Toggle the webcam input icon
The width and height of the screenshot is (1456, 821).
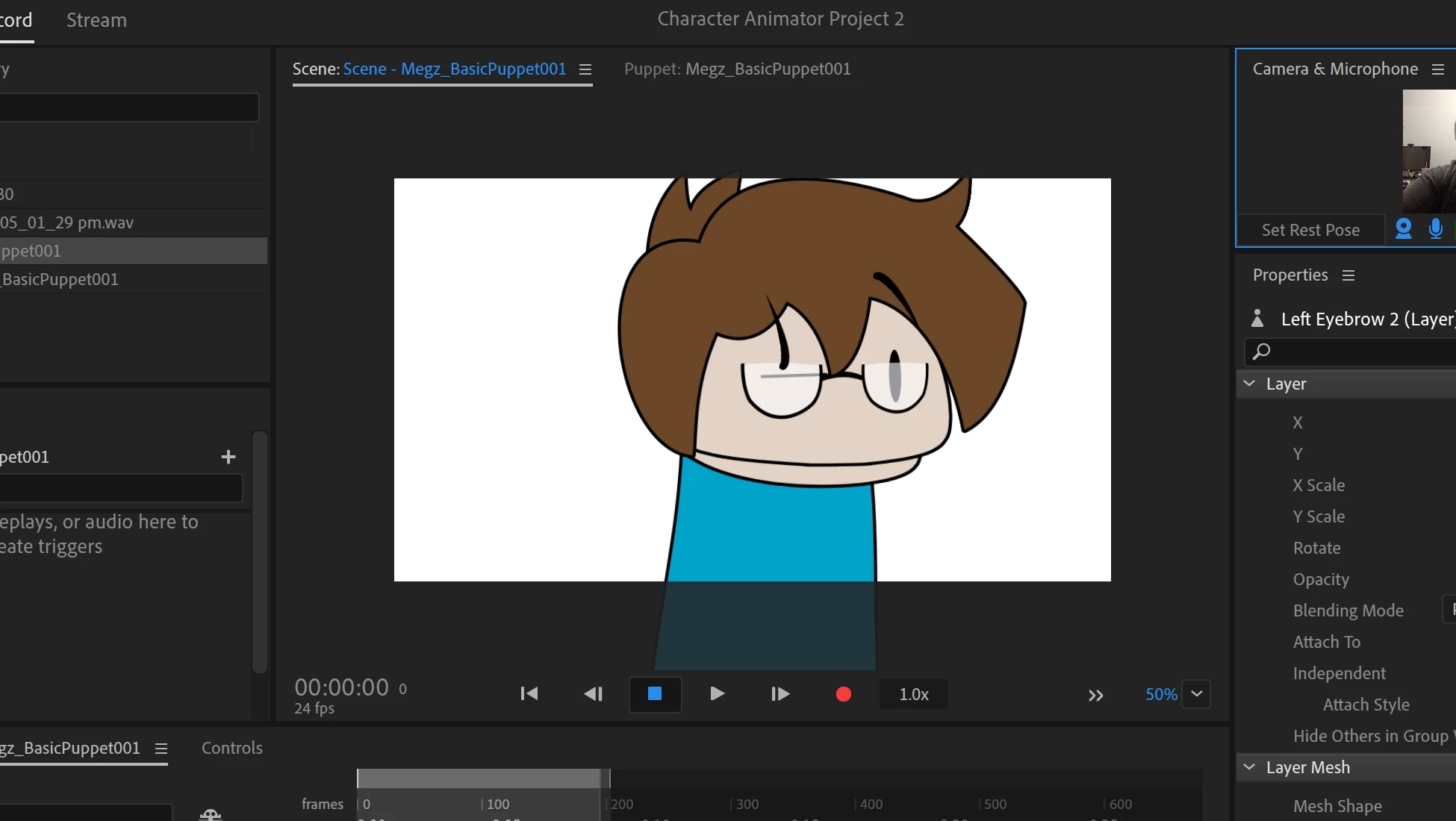coord(1403,229)
